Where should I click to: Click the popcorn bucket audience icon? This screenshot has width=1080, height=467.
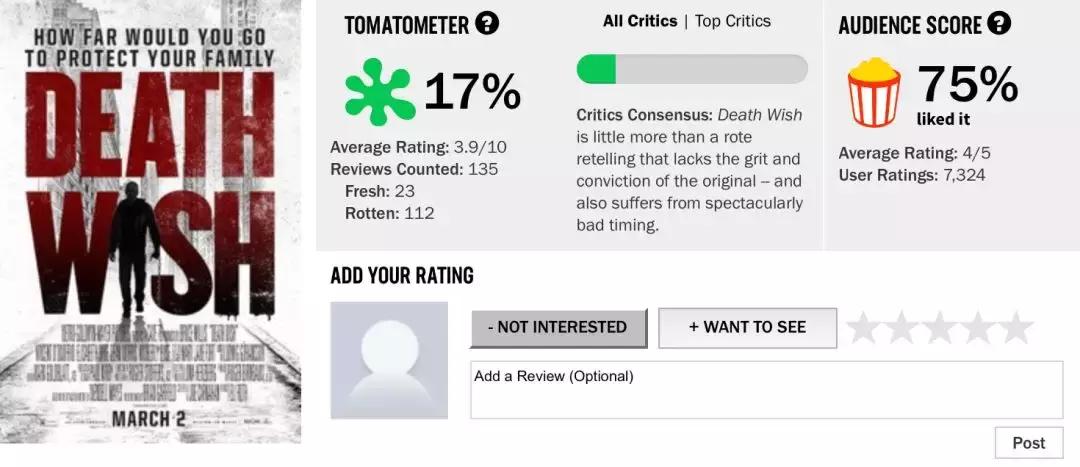(875, 91)
